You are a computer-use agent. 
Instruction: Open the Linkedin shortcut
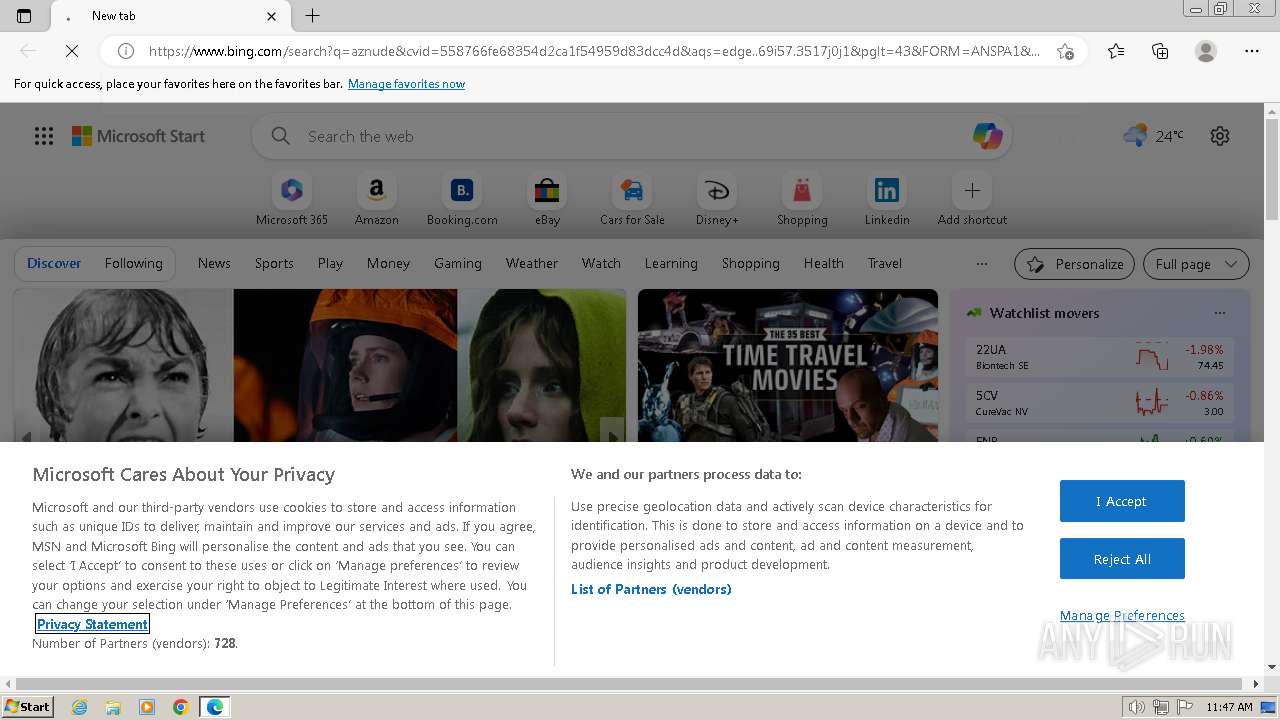tap(887, 200)
